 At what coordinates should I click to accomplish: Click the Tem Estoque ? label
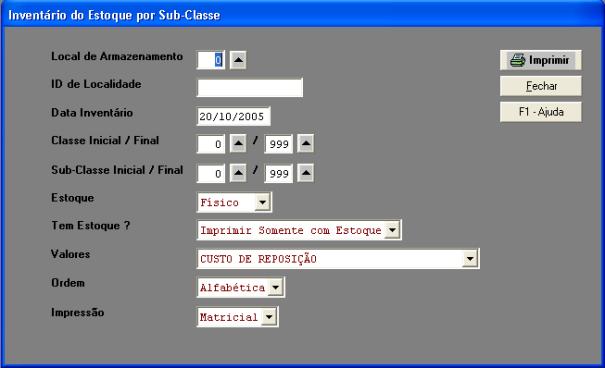tap(91, 225)
